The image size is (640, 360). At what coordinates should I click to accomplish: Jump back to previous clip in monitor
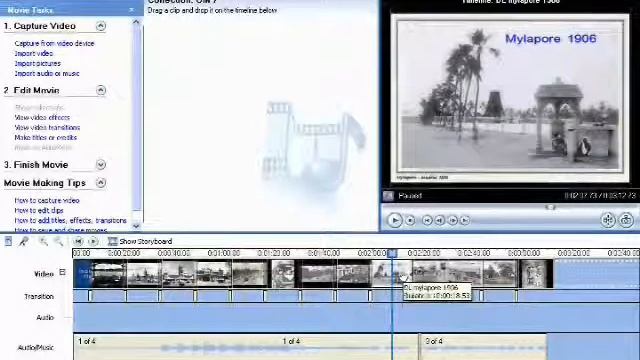tap(427, 220)
